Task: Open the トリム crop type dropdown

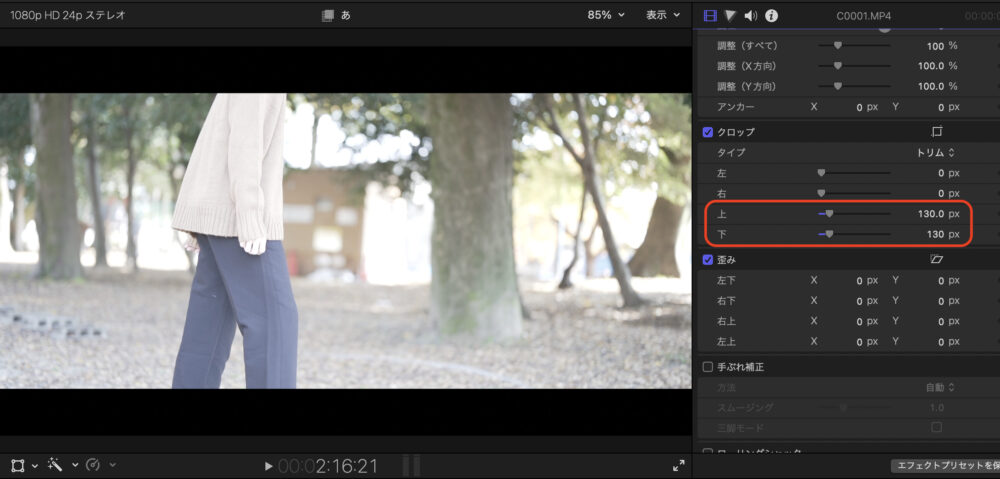Action: (936, 152)
